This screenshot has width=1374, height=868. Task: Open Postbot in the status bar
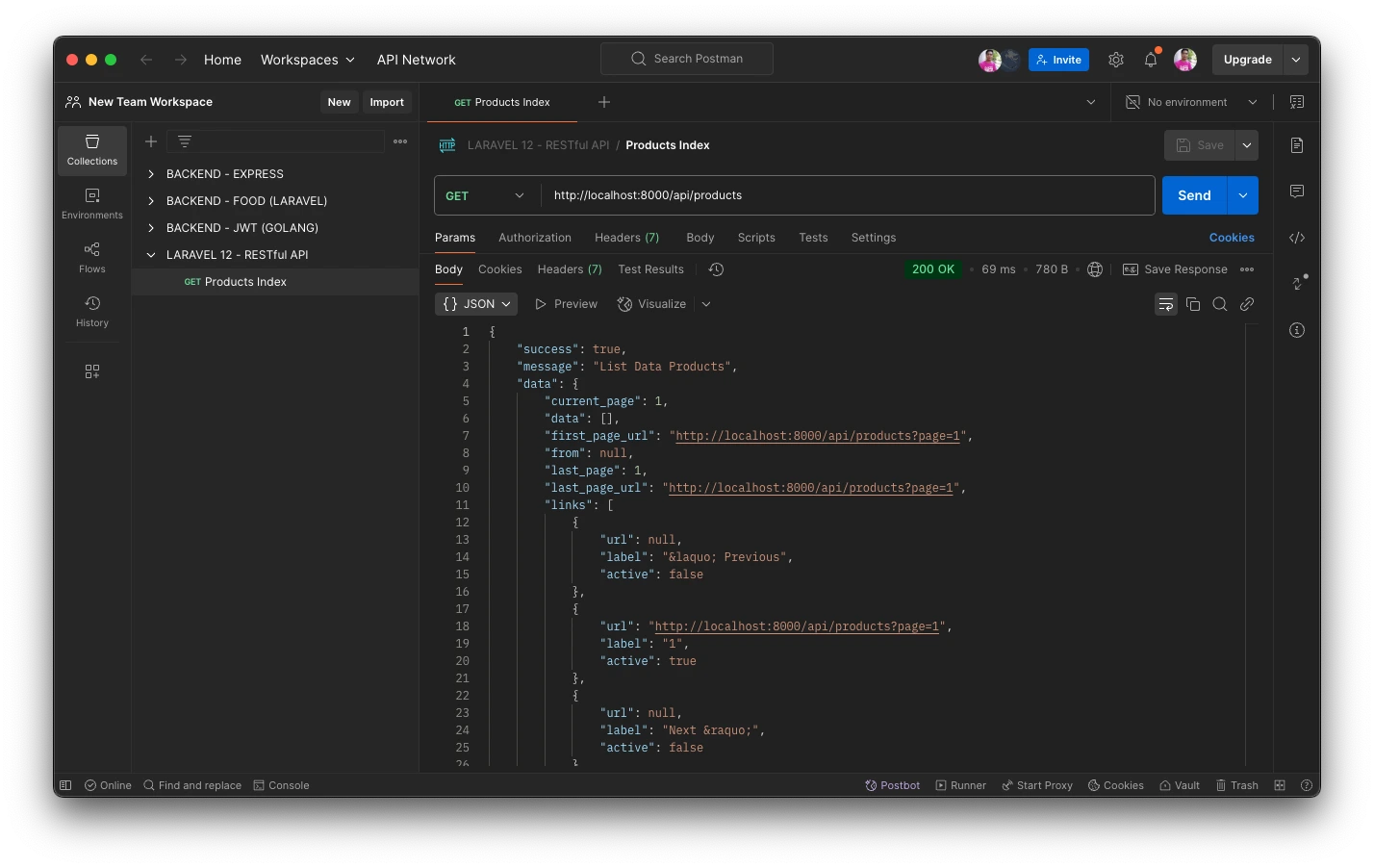pos(893,785)
